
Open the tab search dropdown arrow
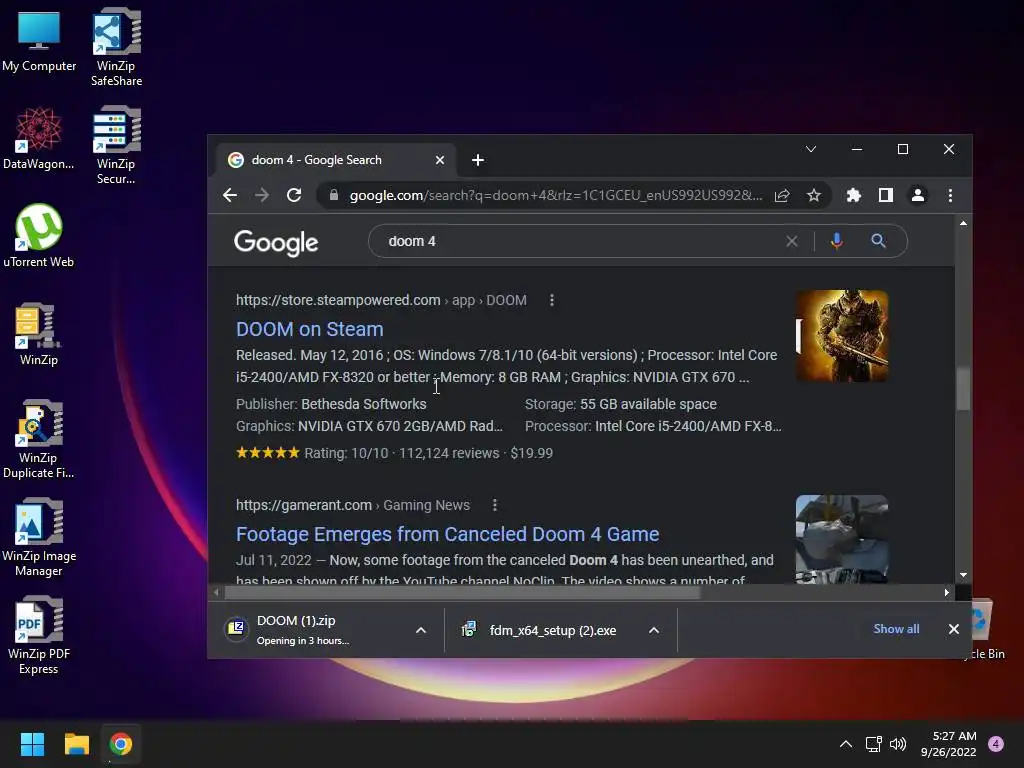pyautogui.click(x=810, y=150)
